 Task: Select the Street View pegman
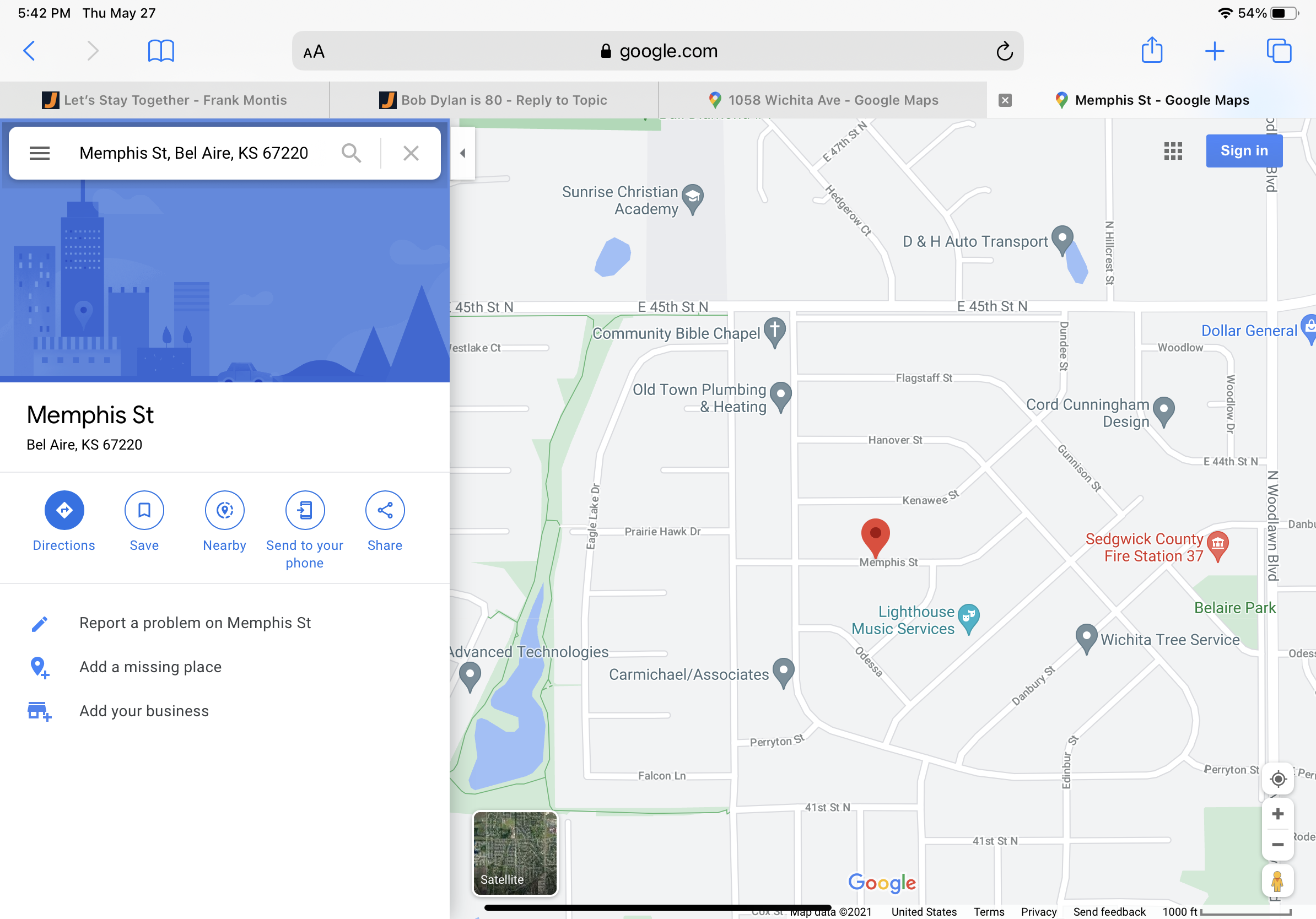[1277, 881]
